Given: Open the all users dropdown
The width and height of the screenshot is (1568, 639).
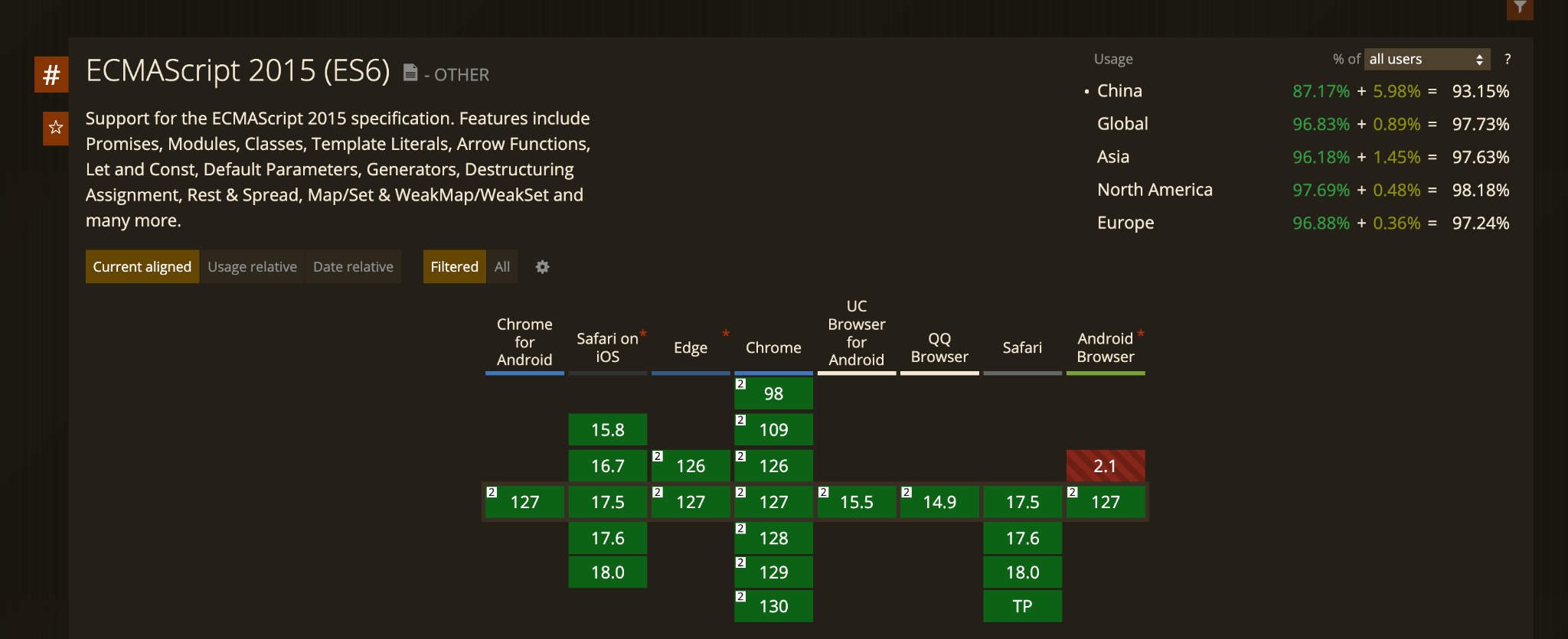Looking at the screenshot, I should pyautogui.click(x=1426, y=60).
